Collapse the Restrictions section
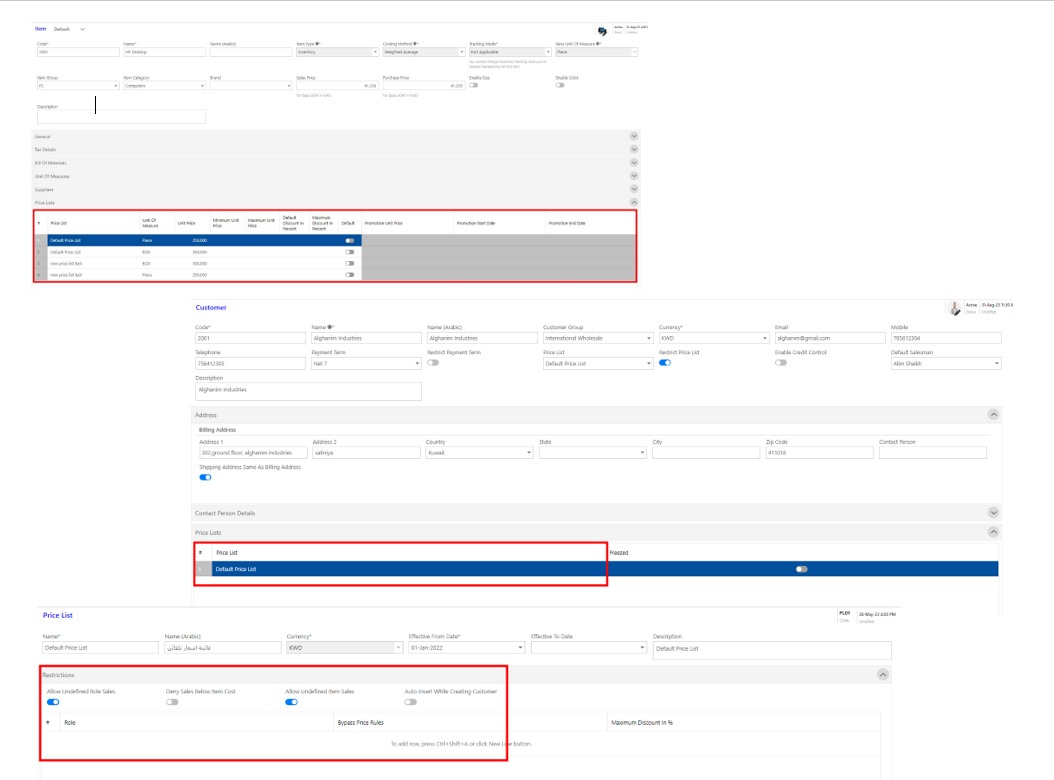Image resolution: width=1054 pixels, height=780 pixels. 883,674
